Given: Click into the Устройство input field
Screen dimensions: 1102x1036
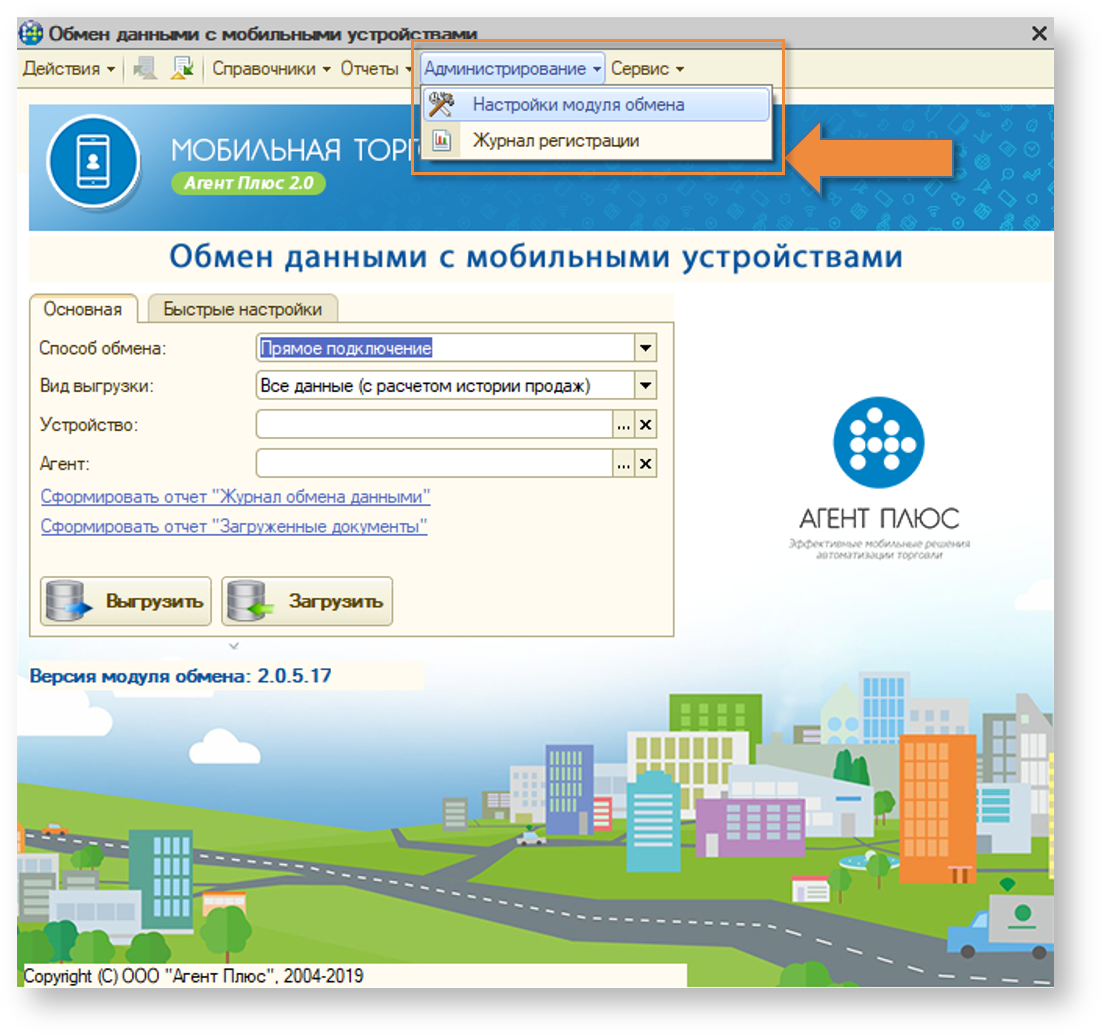Looking at the screenshot, I should coord(434,425).
